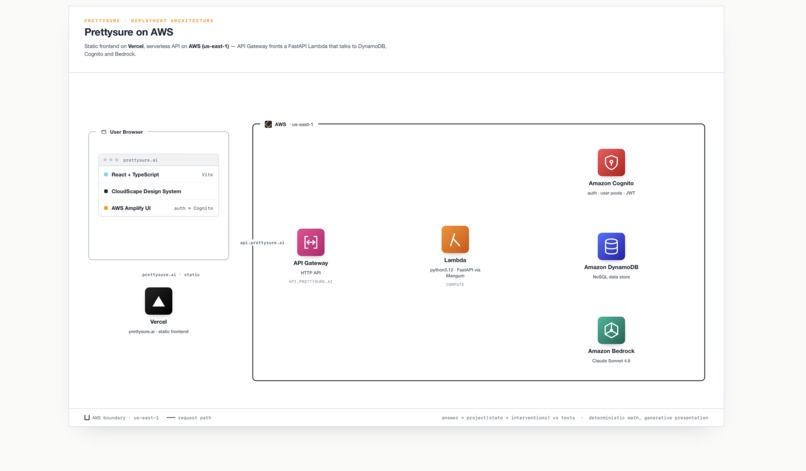The image size is (806, 471).
Task: Click the 'API Gateway' node title
Action: click(x=310, y=263)
